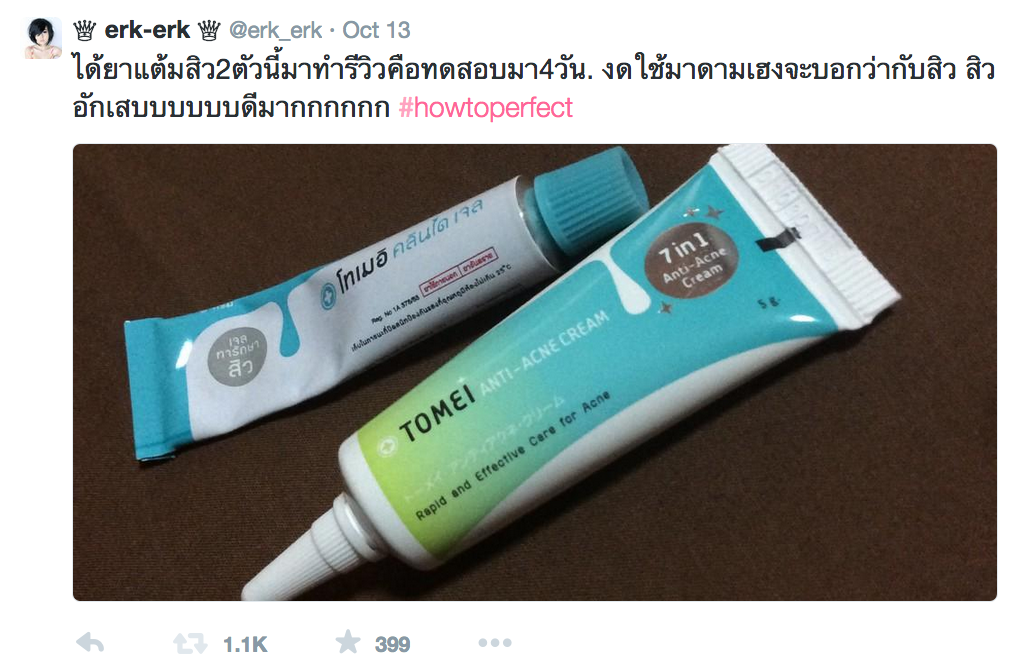Open the erk-erk profile avatar
This screenshot has height=671, width=1013.
43,38
